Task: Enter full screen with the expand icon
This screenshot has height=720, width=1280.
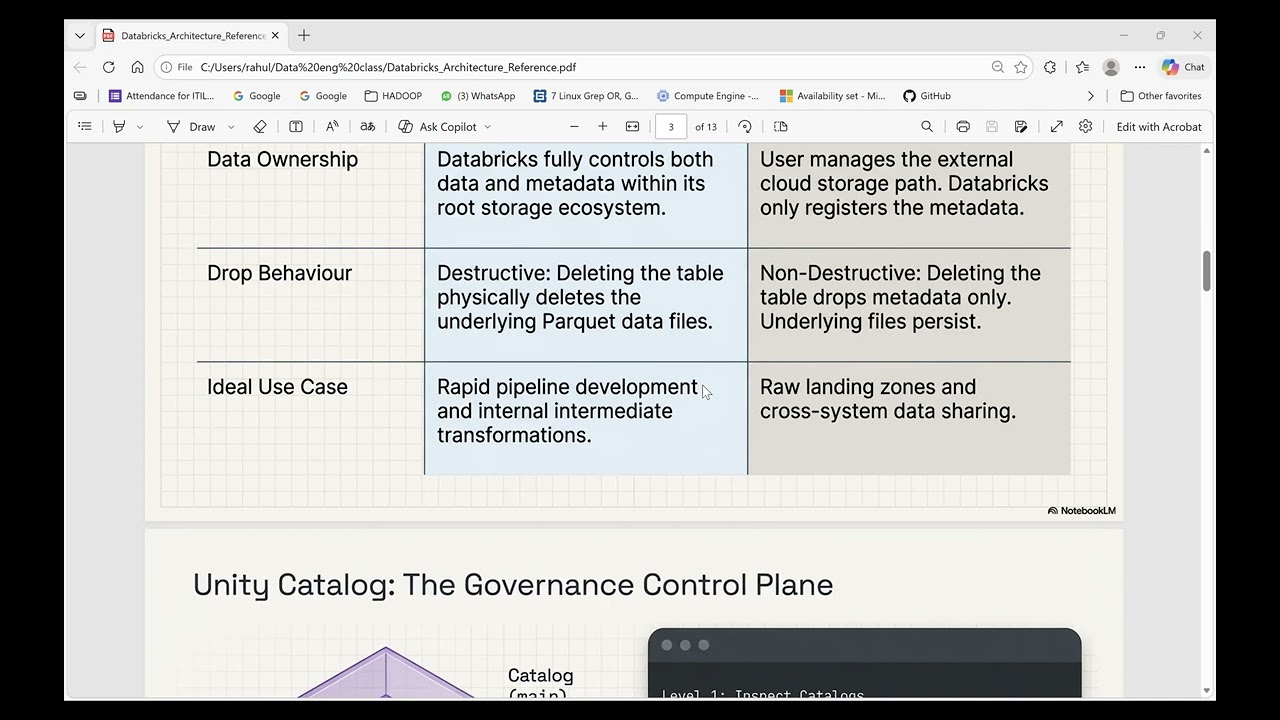Action: click(x=1057, y=127)
